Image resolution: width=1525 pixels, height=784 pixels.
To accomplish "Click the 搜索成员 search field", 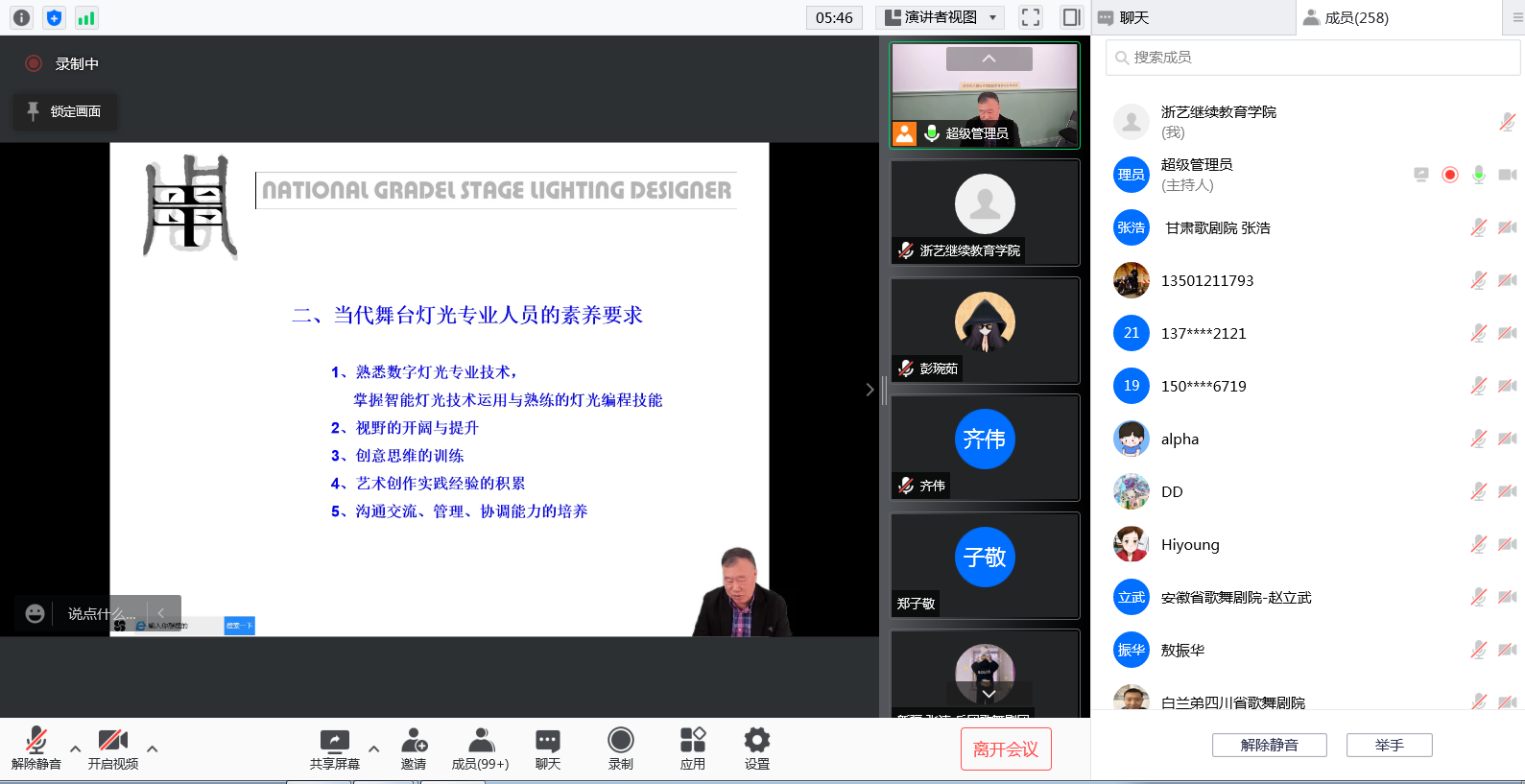I will coord(1315,58).
